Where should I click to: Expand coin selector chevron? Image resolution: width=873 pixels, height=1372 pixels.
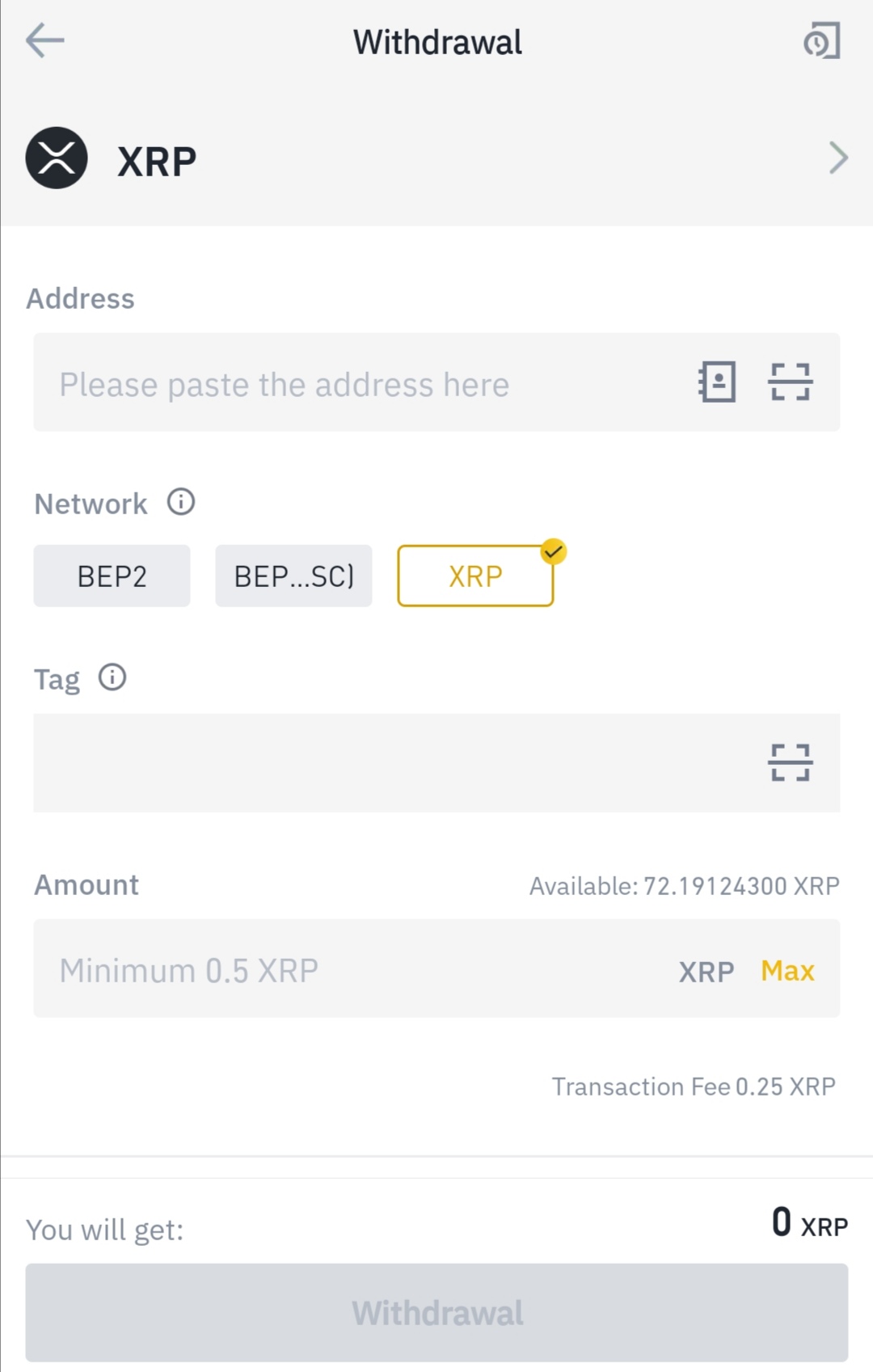tap(838, 158)
